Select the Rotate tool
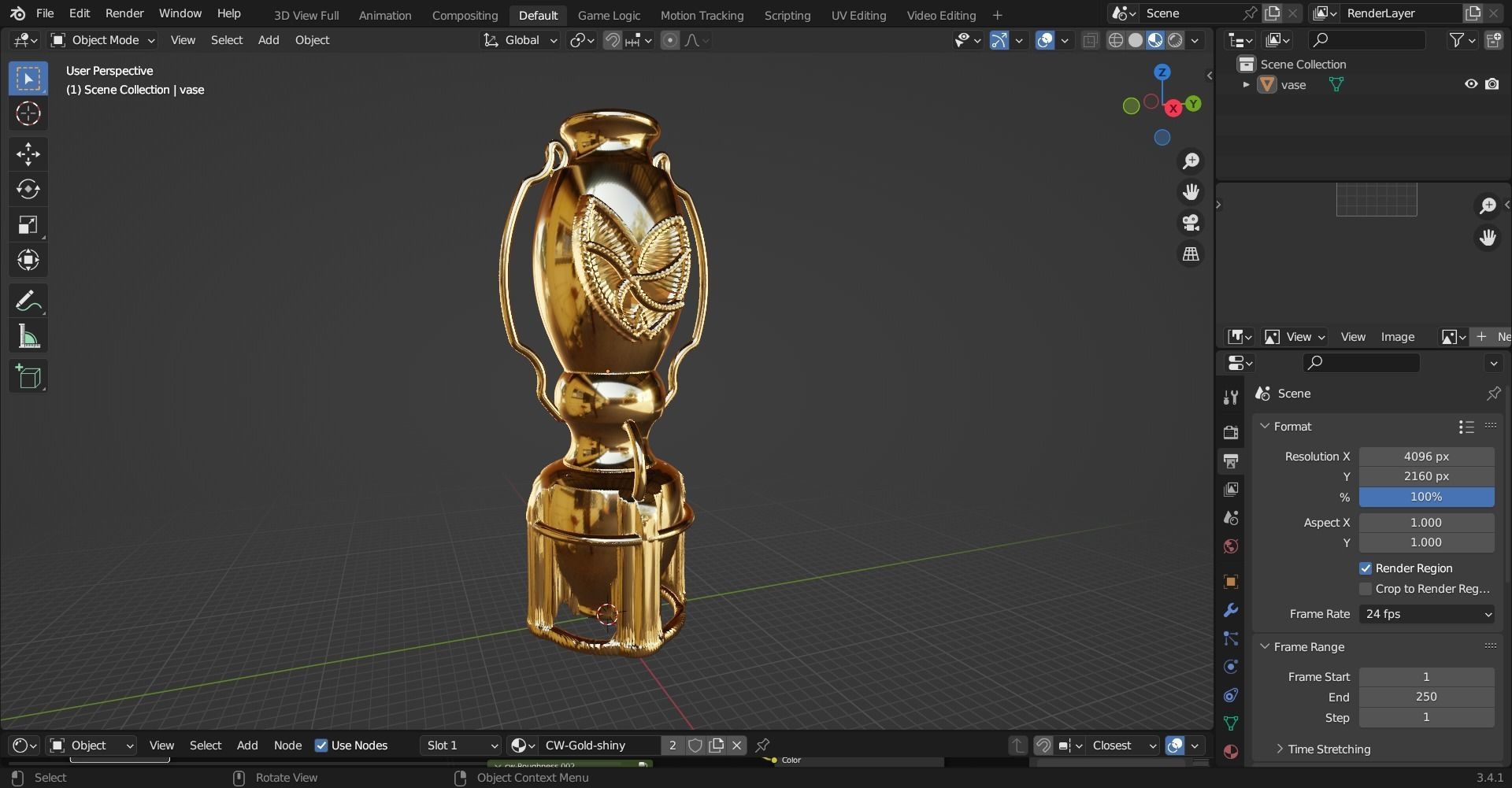 (28, 189)
